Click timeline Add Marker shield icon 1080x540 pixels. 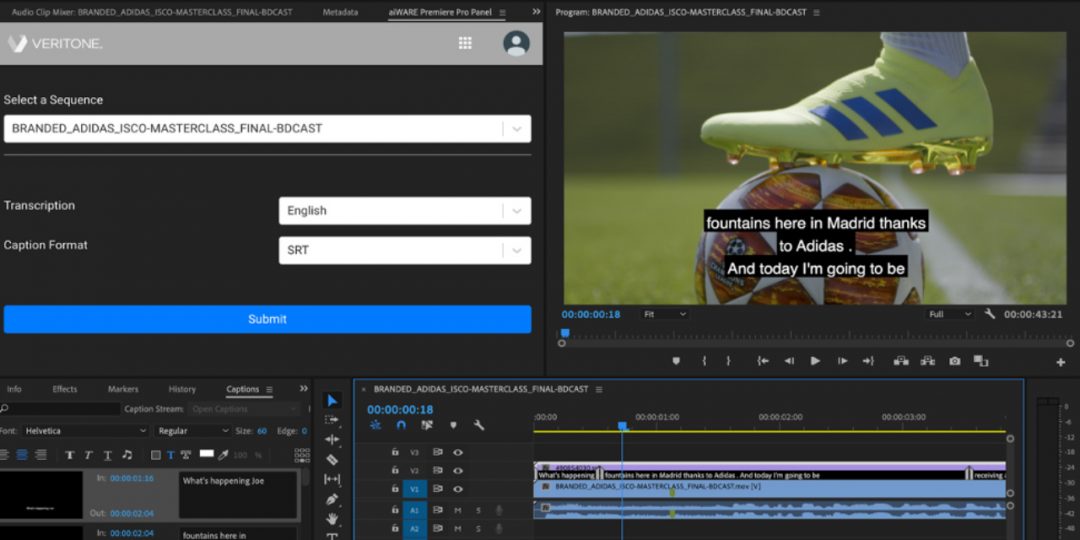453,425
